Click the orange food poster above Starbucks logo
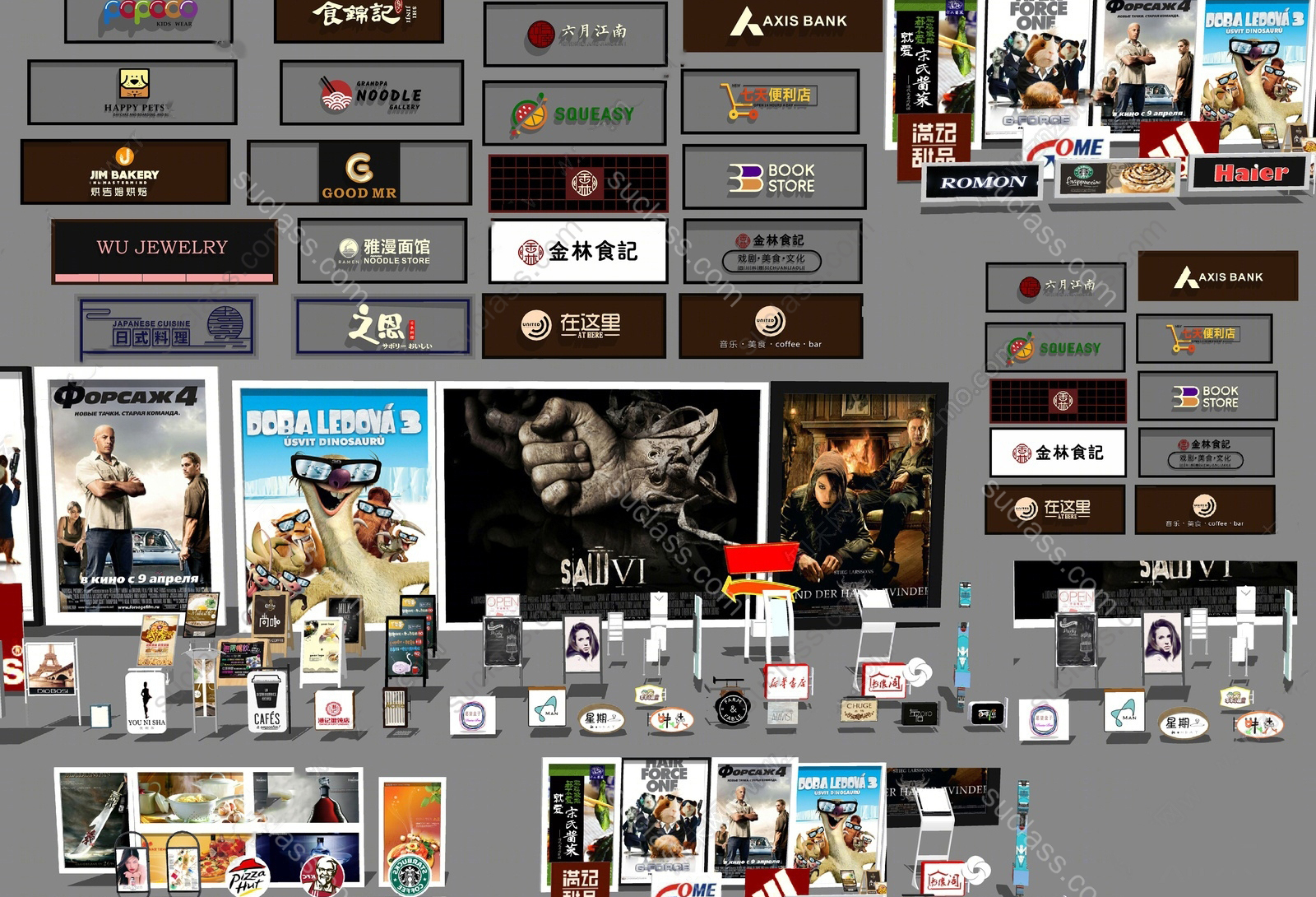This screenshot has height=897, width=1316. pyautogui.click(x=411, y=823)
